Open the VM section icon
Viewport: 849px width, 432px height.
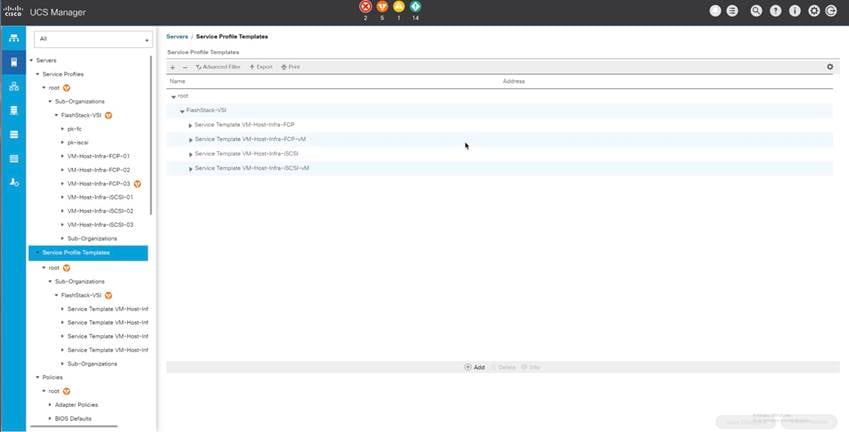point(14,134)
